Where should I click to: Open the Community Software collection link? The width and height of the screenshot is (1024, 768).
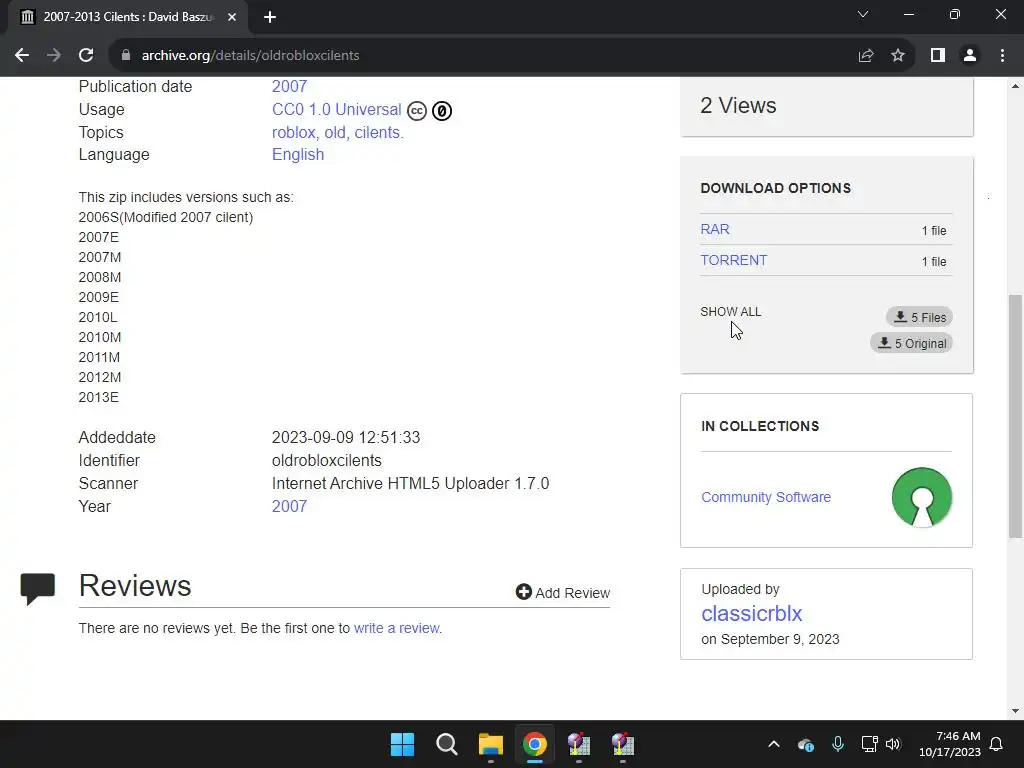(x=766, y=497)
